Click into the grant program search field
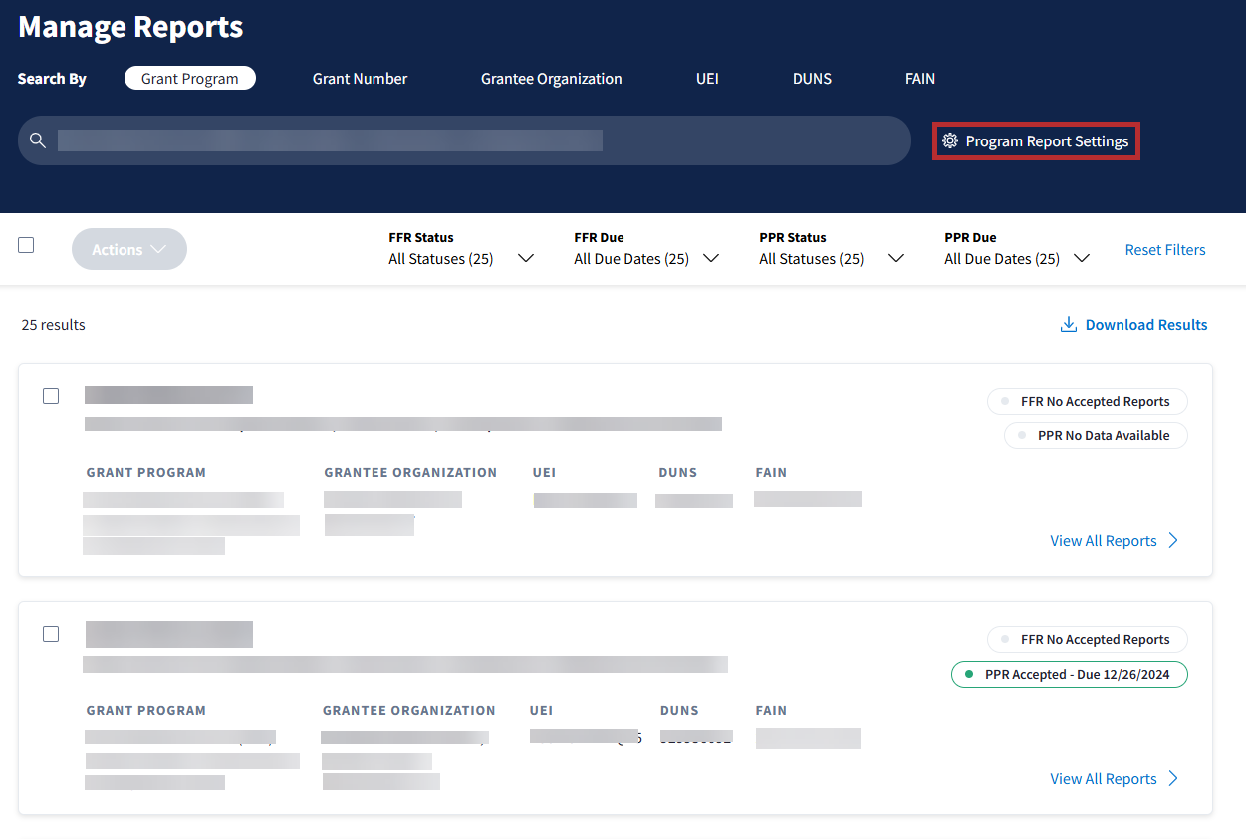 tap(470, 141)
